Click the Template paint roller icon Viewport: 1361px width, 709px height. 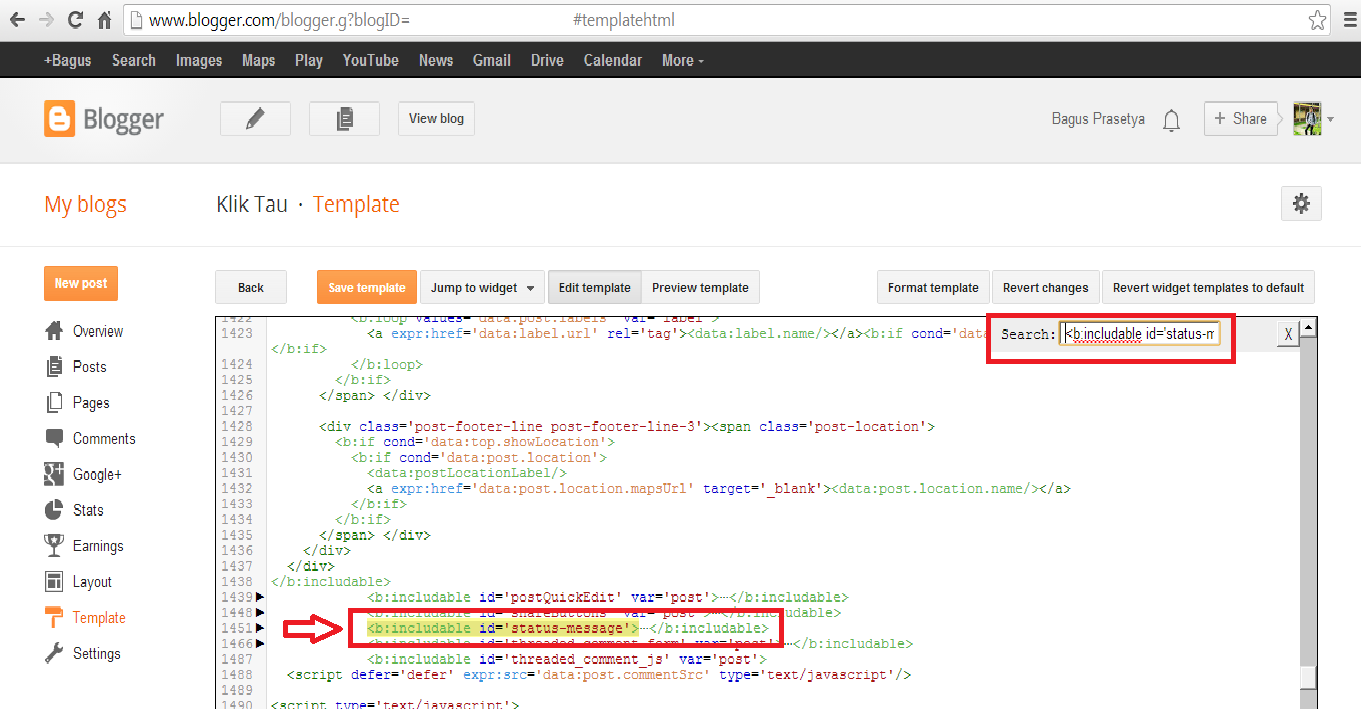click(x=54, y=618)
